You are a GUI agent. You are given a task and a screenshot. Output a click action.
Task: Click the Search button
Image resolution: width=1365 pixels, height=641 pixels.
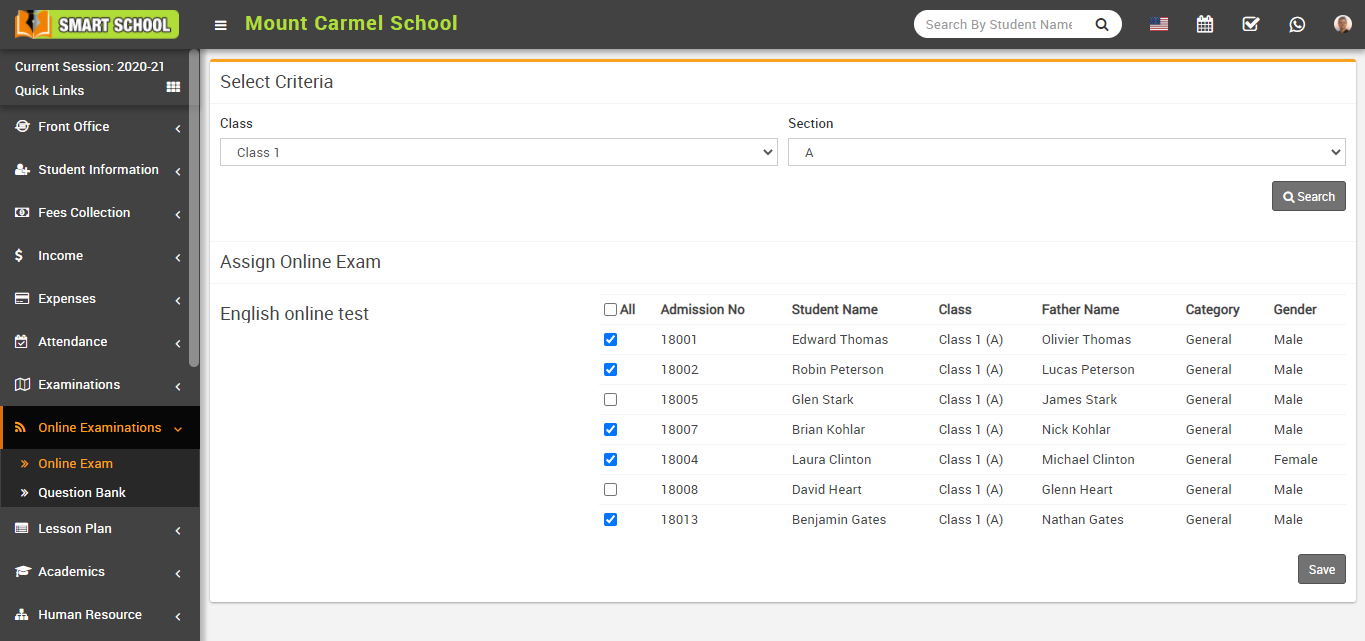click(1308, 196)
